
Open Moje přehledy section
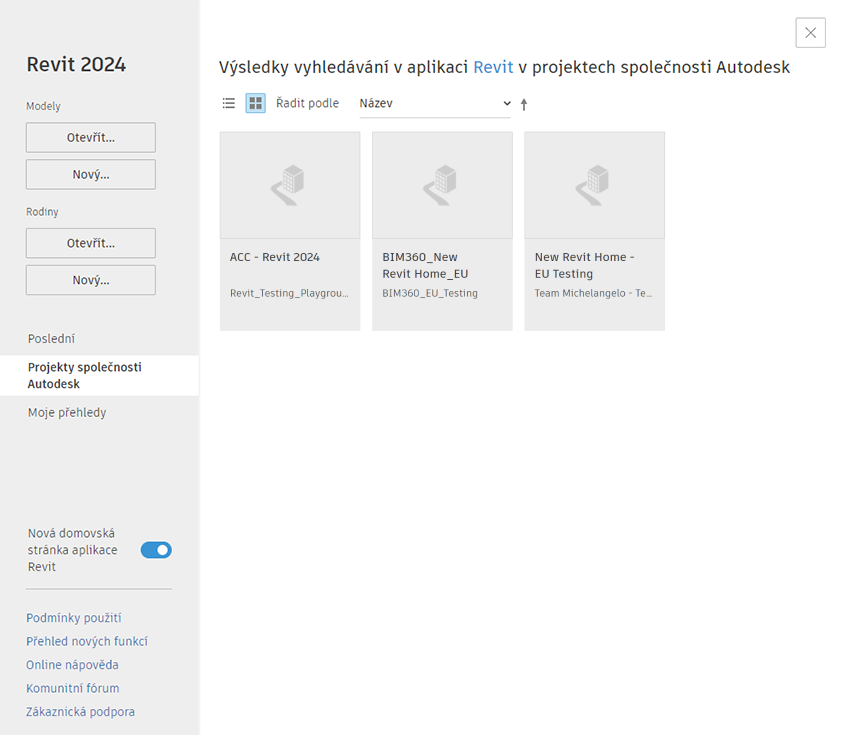click(x=67, y=413)
